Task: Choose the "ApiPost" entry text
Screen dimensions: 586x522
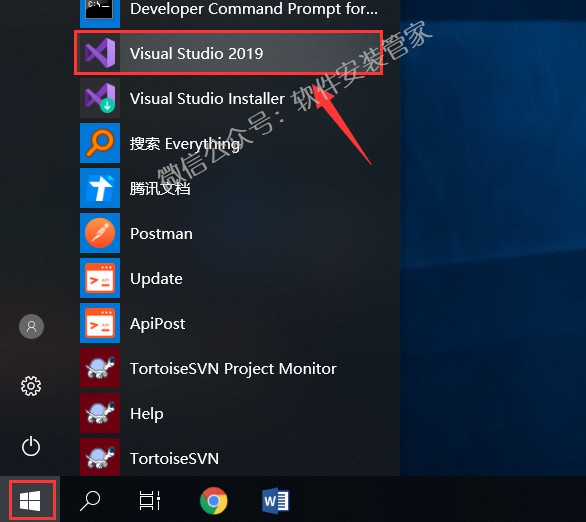Action: pyautogui.click(x=157, y=324)
